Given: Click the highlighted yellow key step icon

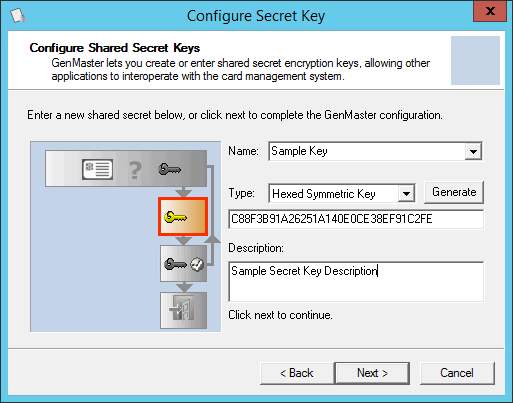Looking at the screenshot, I should pos(183,217).
